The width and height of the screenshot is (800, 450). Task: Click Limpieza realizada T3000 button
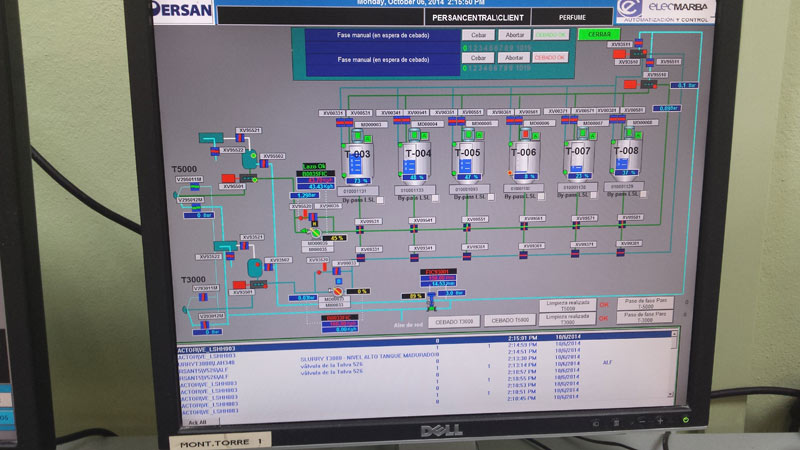(567, 319)
